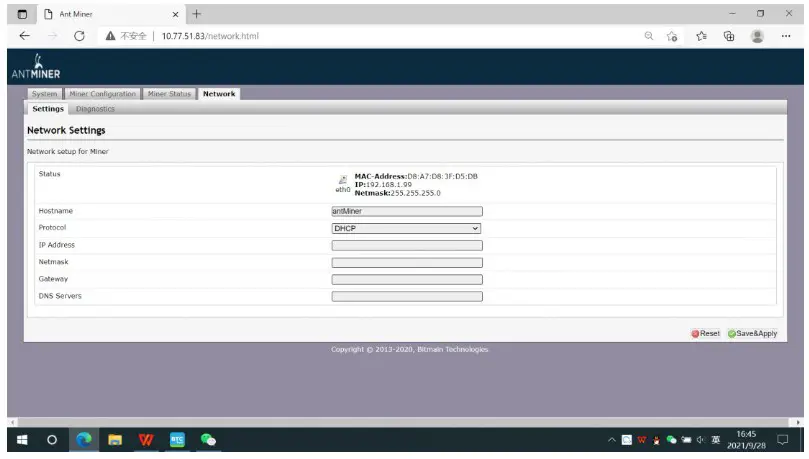Open the tab actions menu icon

click(22, 14)
